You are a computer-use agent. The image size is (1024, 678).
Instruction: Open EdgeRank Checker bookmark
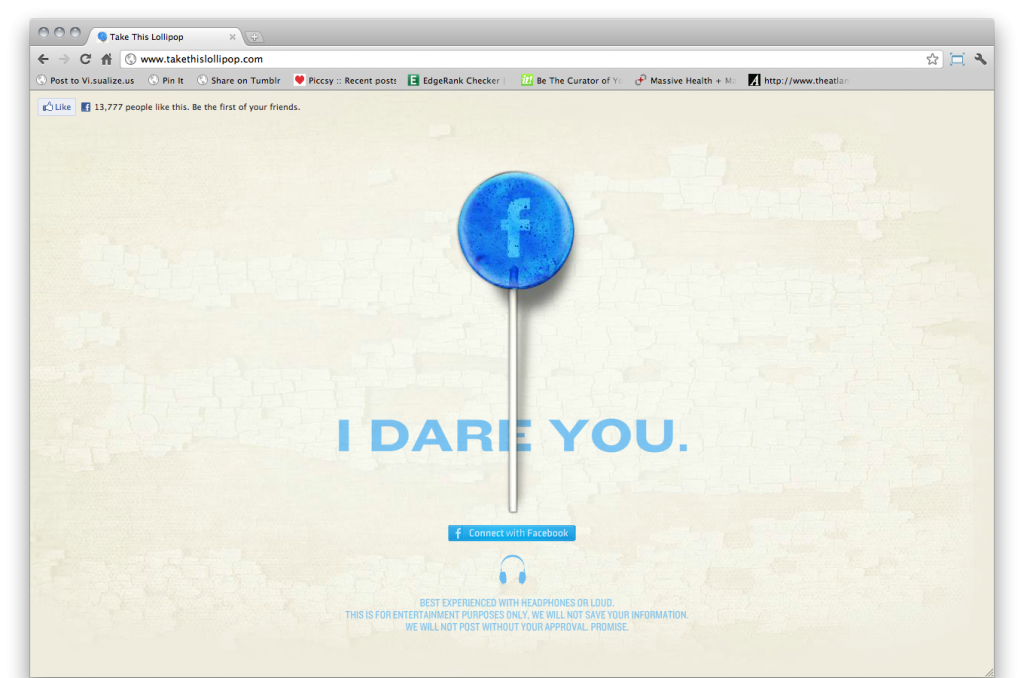(x=455, y=80)
